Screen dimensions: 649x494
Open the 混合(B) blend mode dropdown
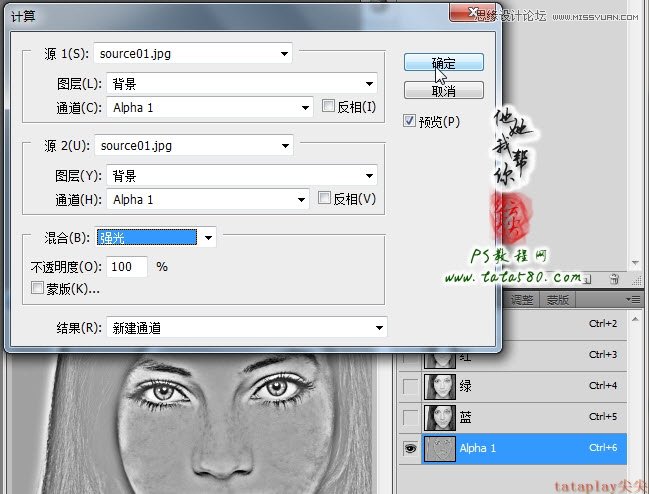208,237
